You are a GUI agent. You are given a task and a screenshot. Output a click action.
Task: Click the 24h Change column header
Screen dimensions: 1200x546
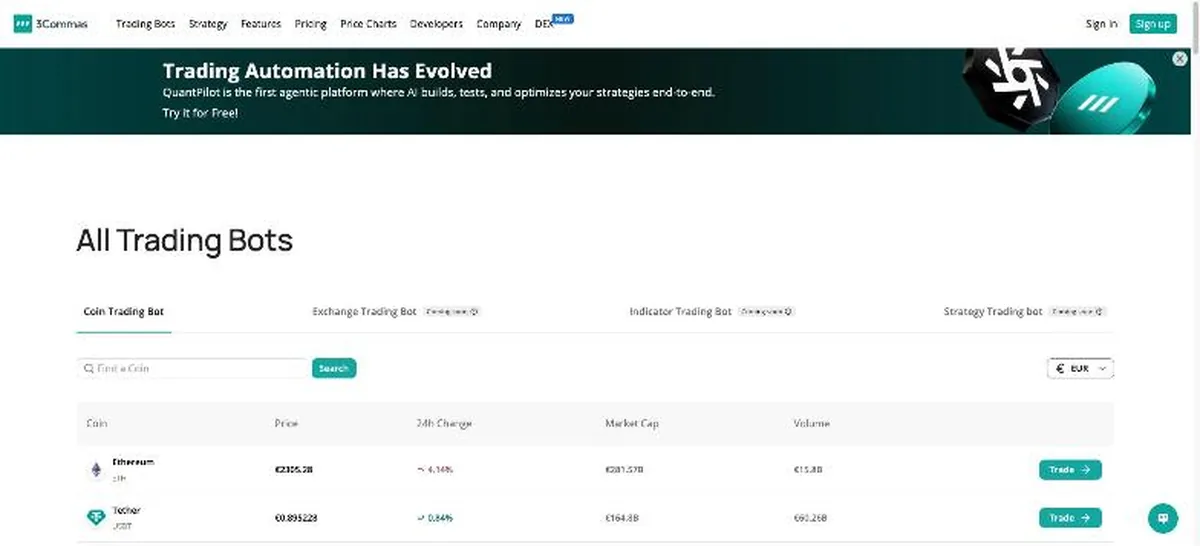(443, 423)
